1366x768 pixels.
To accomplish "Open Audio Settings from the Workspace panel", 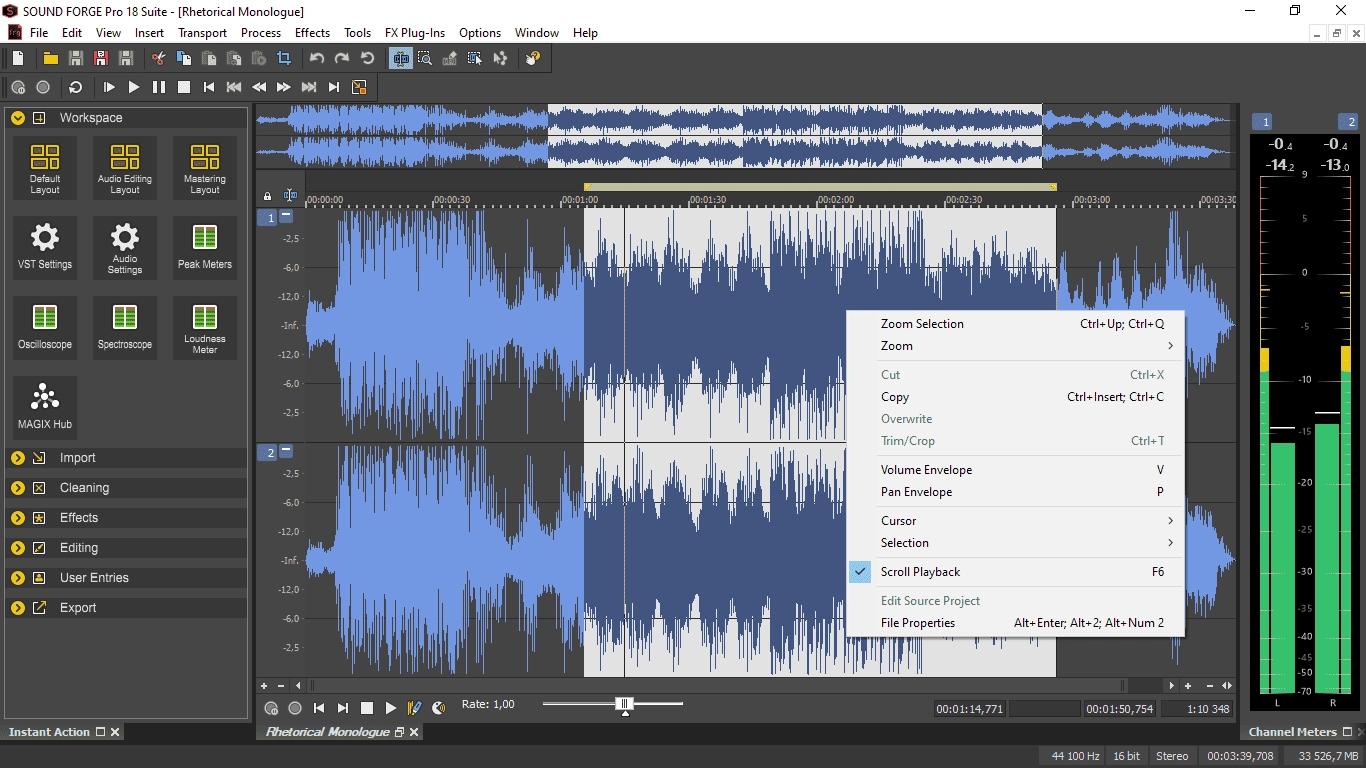I will point(125,248).
